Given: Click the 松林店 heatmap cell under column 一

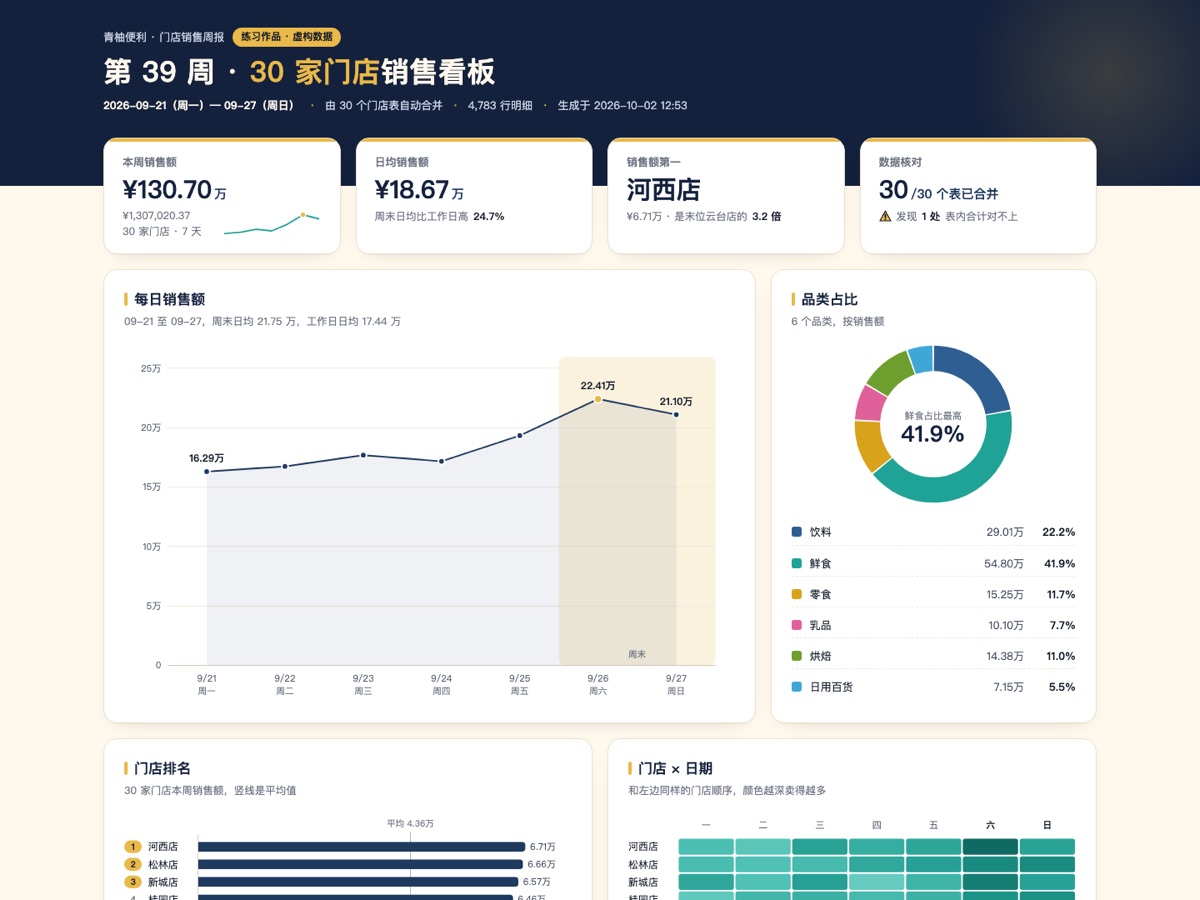Looking at the screenshot, I should pyautogui.click(x=706, y=864).
